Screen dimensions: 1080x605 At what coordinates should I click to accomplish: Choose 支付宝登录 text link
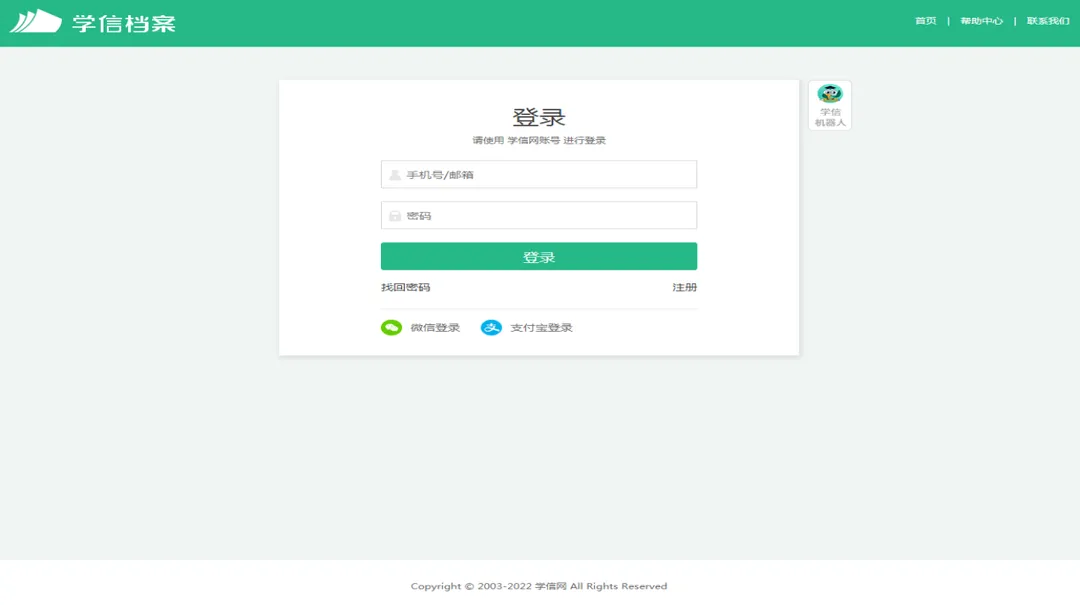coord(541,327)
